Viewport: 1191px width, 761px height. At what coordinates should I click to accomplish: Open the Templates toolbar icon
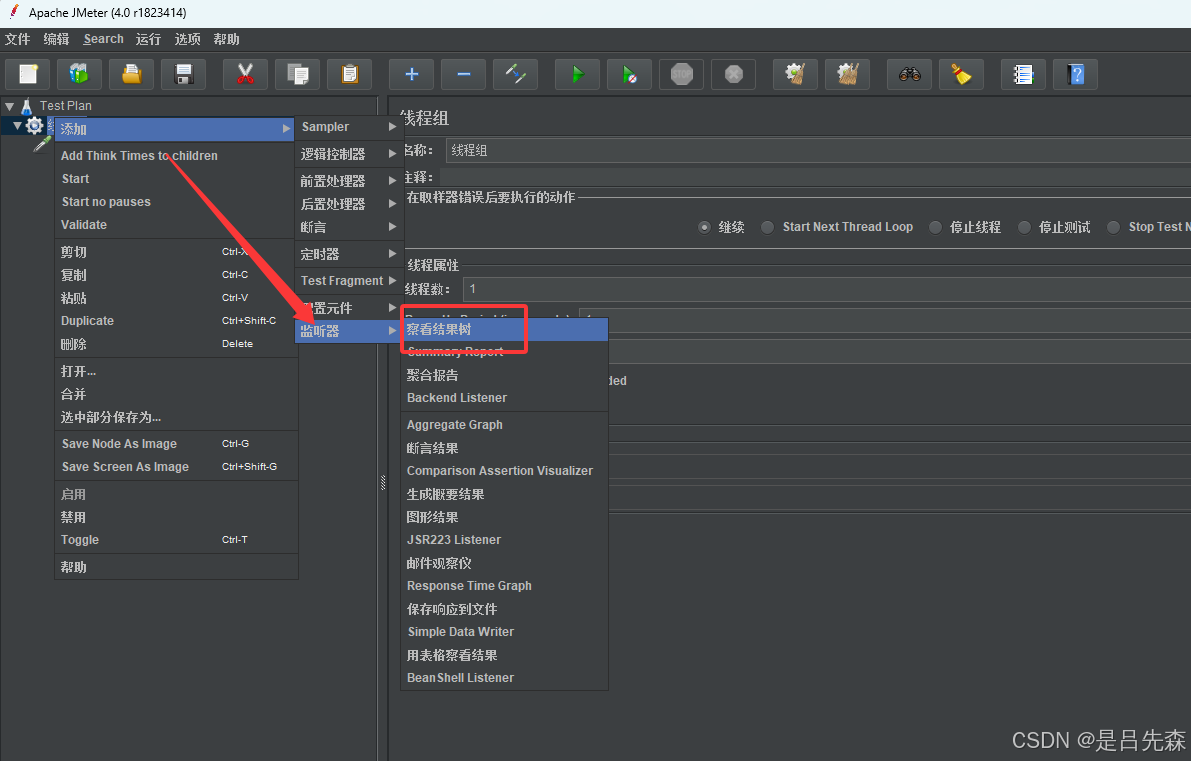tap(79, 74)
